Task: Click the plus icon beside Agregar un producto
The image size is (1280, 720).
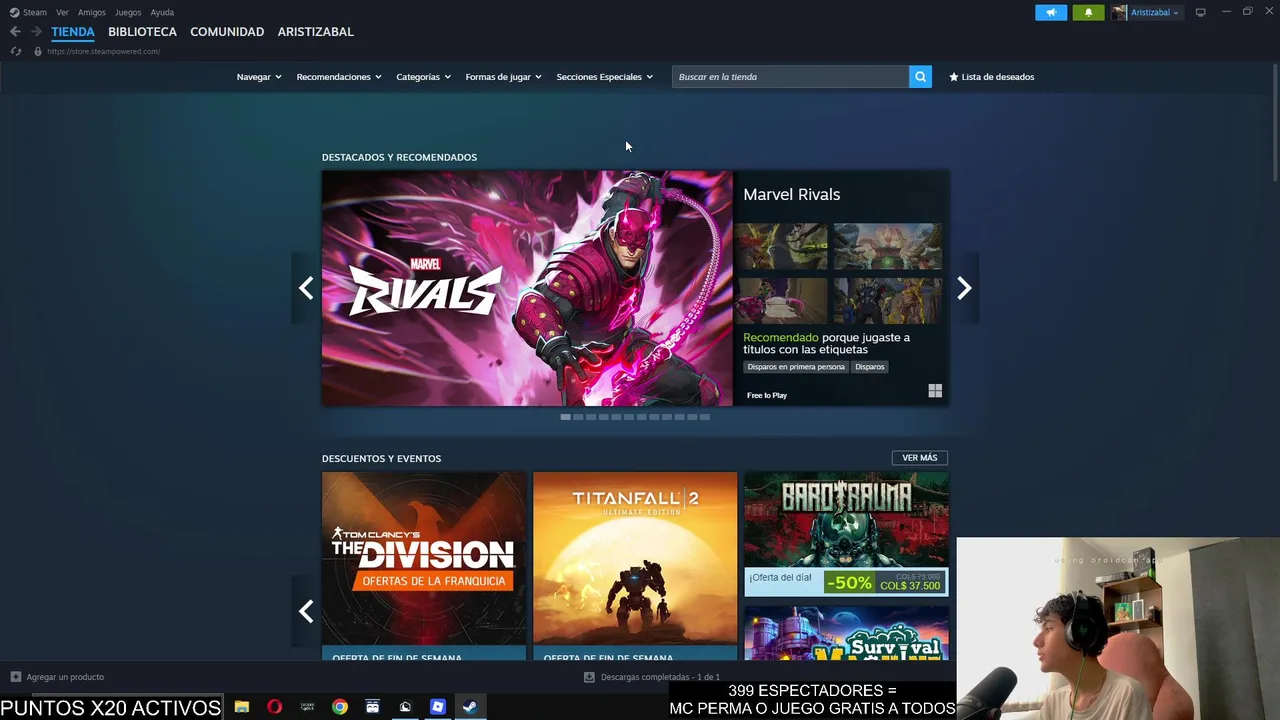Action: 15,677
